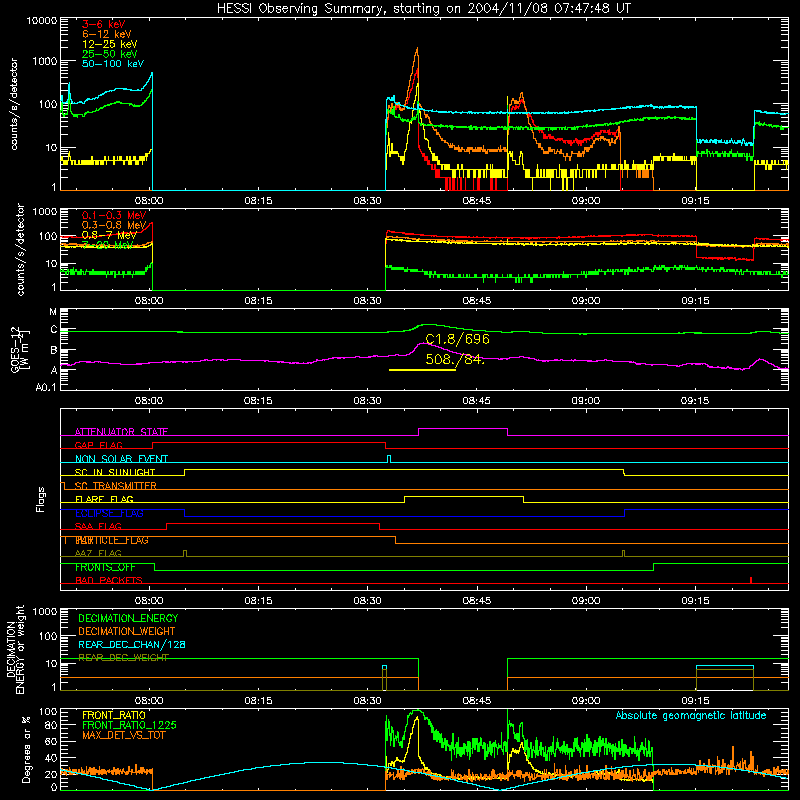
Task: Click the BAD_PACKETS flag label
Action: coord(109,581)
